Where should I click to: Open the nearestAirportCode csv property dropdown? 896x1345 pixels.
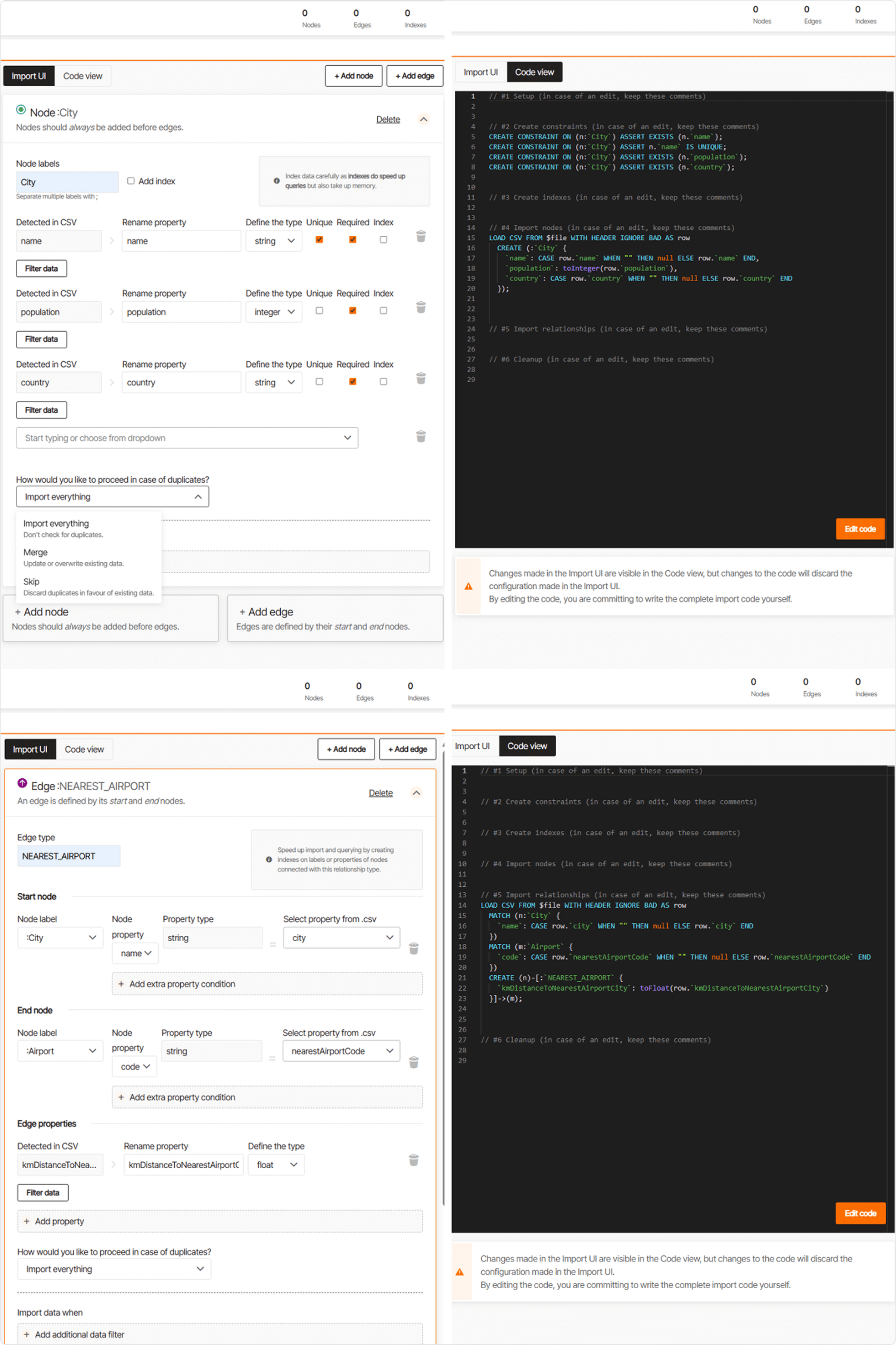click(341, 1051)
